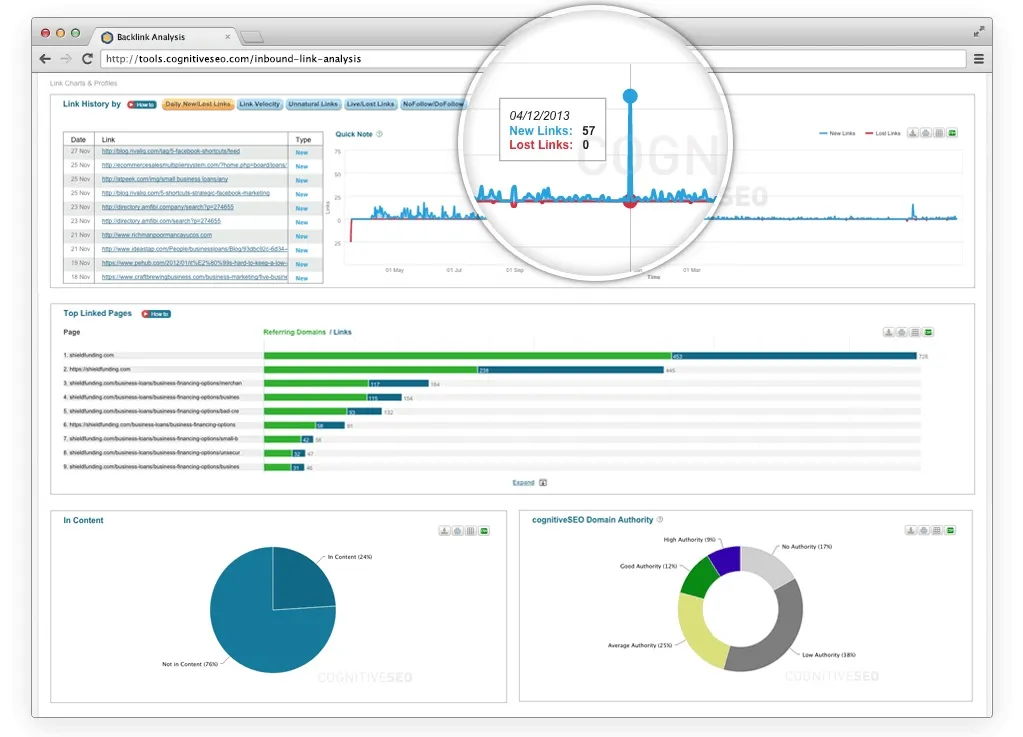This screenshot has height=737, width=1023.
Task: Open the cognitiveSEO Domain Authority help icon
Action: (658, 520)
